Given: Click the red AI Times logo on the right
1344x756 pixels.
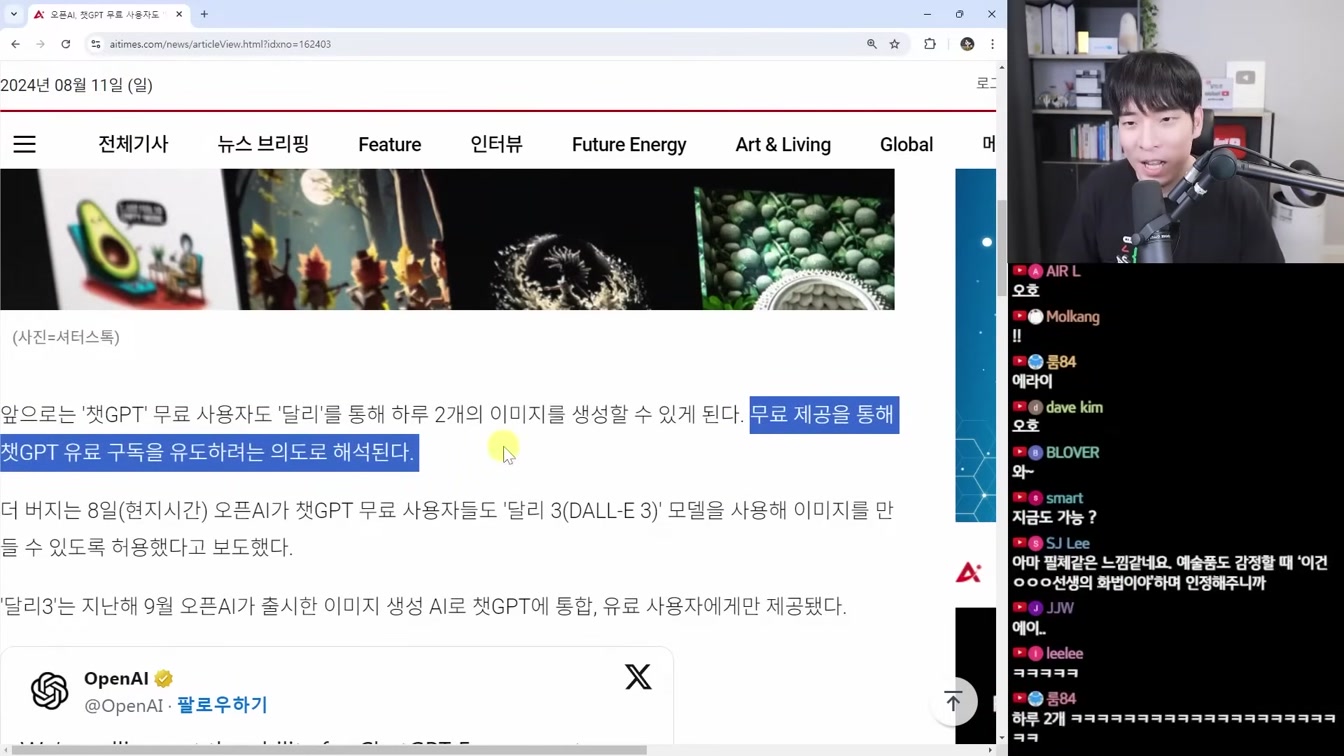Looking at the screenshot, I should point(968,572).
